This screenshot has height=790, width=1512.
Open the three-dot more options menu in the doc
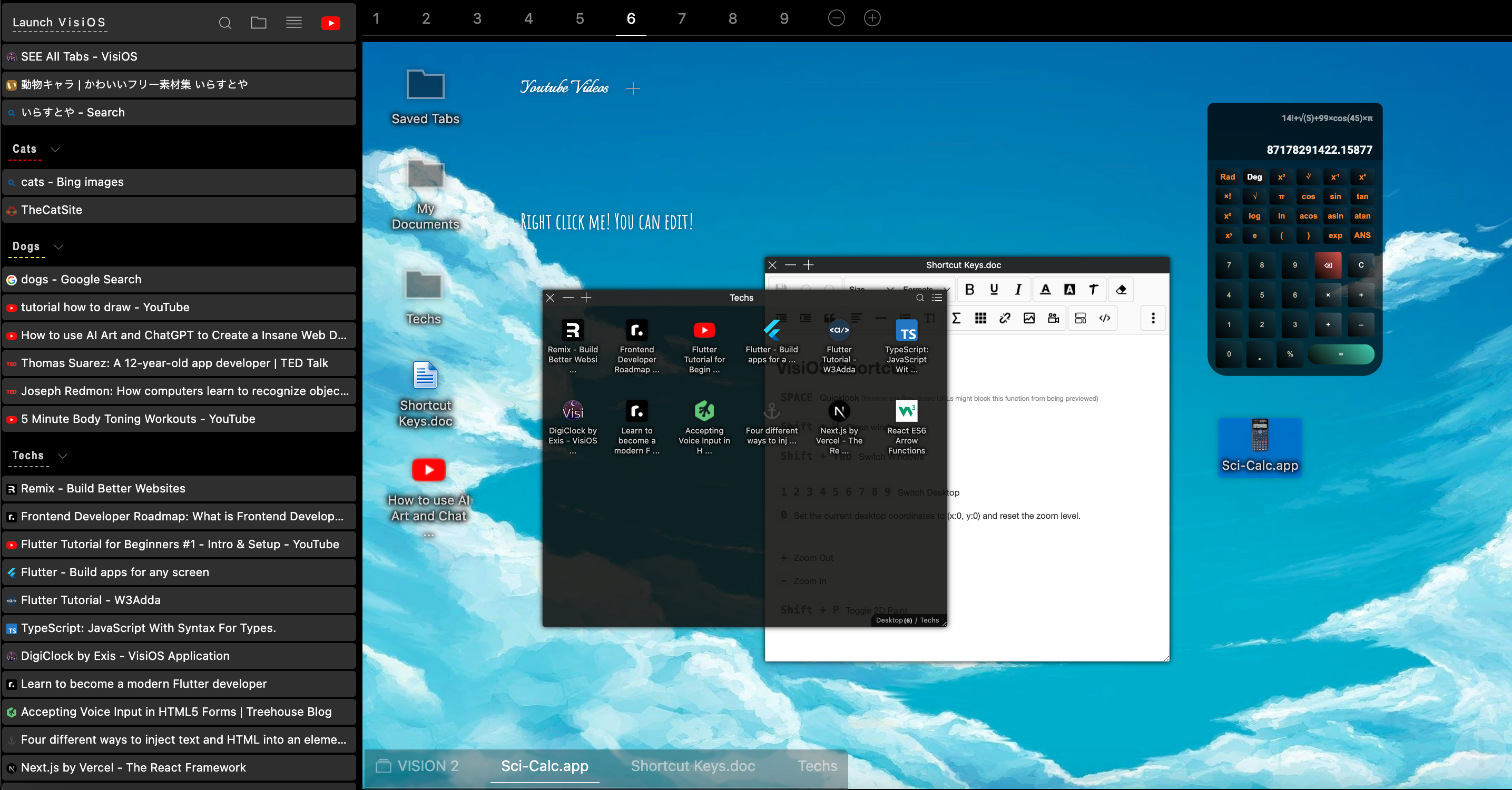1153,318
